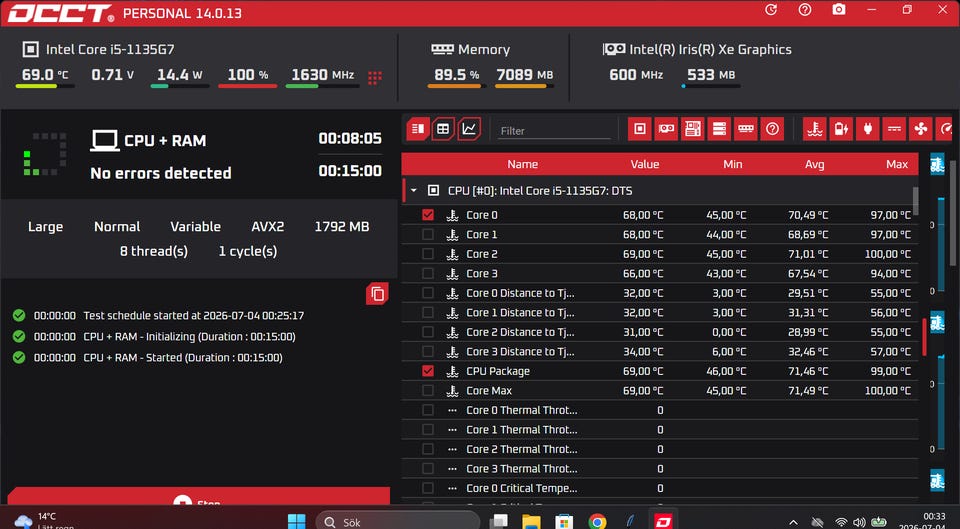Check the Core 2 checkbox
This screenshot has width=960, height=529.
(x=428, y=254)
